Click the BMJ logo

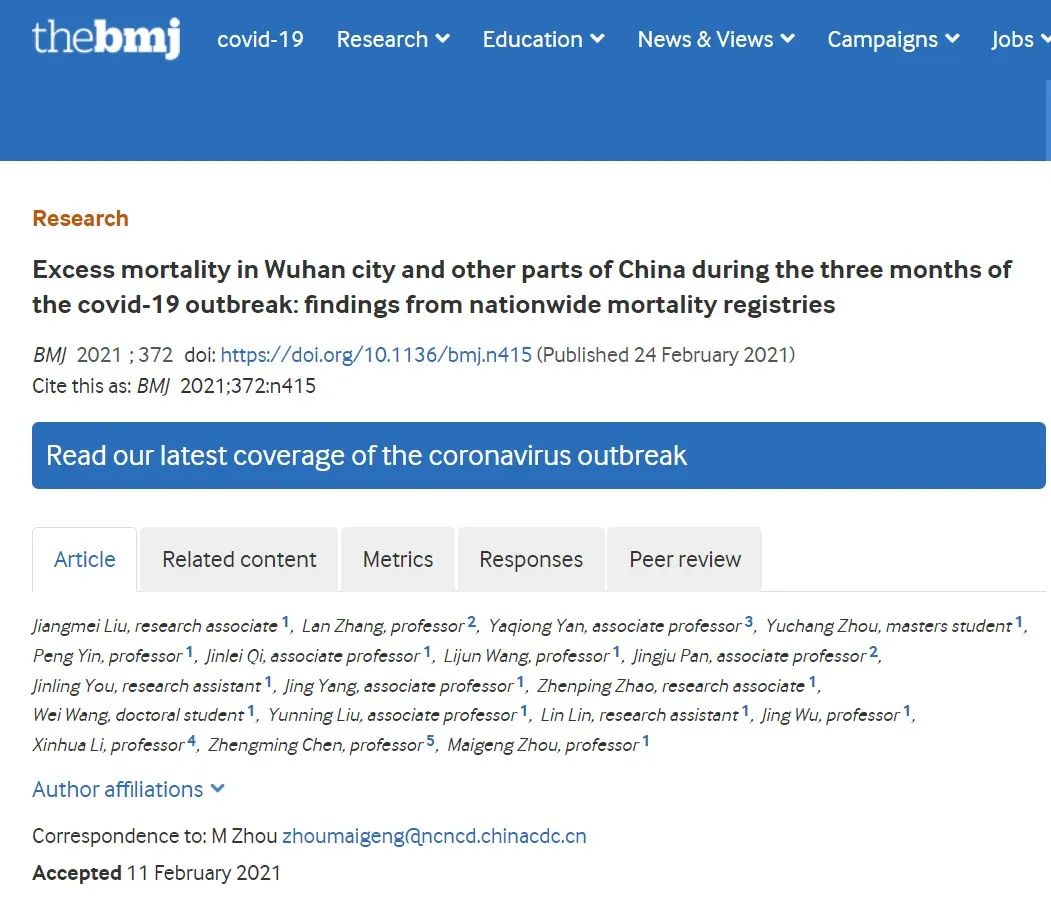click(107, 38)
